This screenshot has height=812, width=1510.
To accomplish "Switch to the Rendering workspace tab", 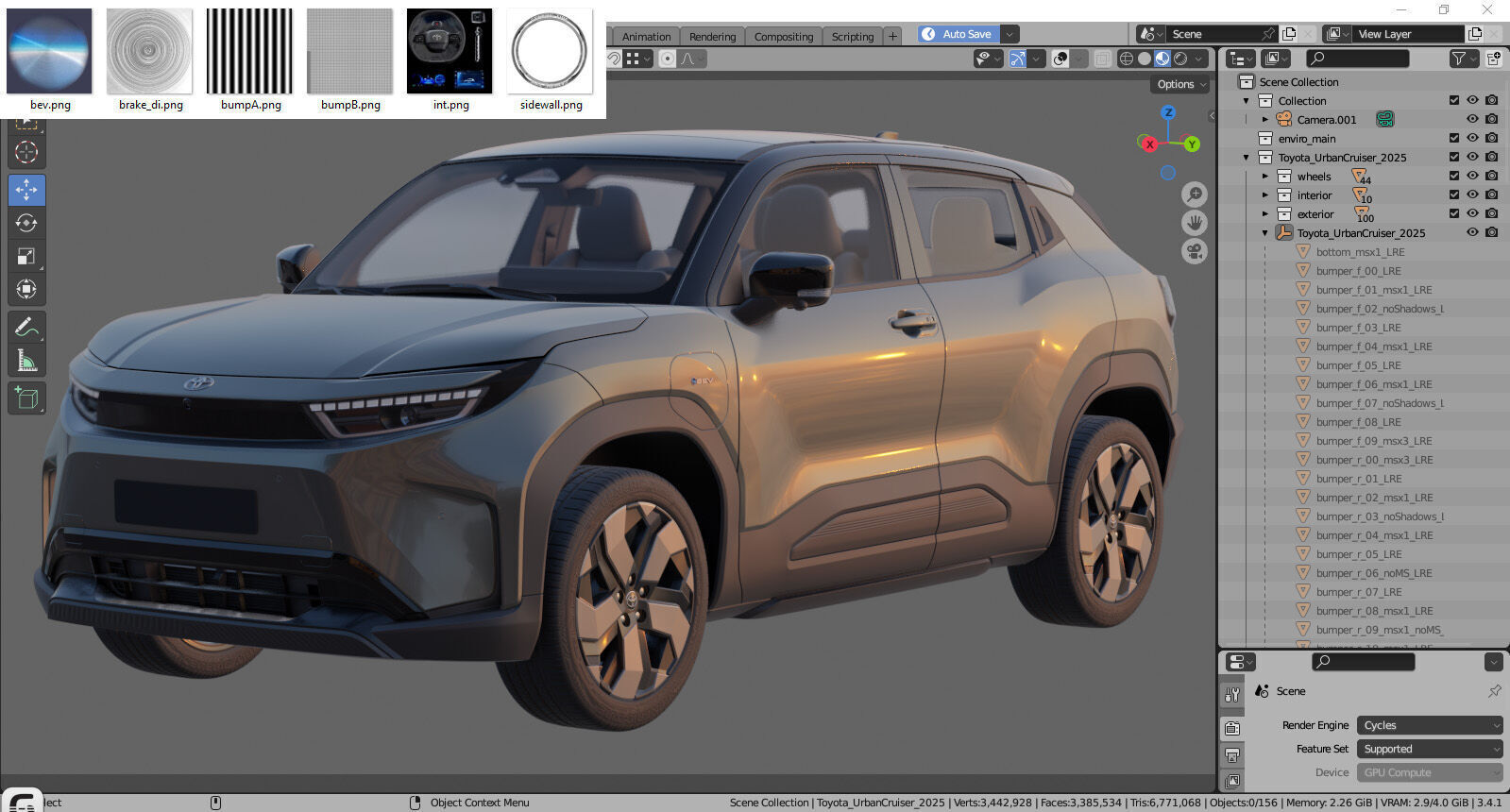I will point(712,37).
